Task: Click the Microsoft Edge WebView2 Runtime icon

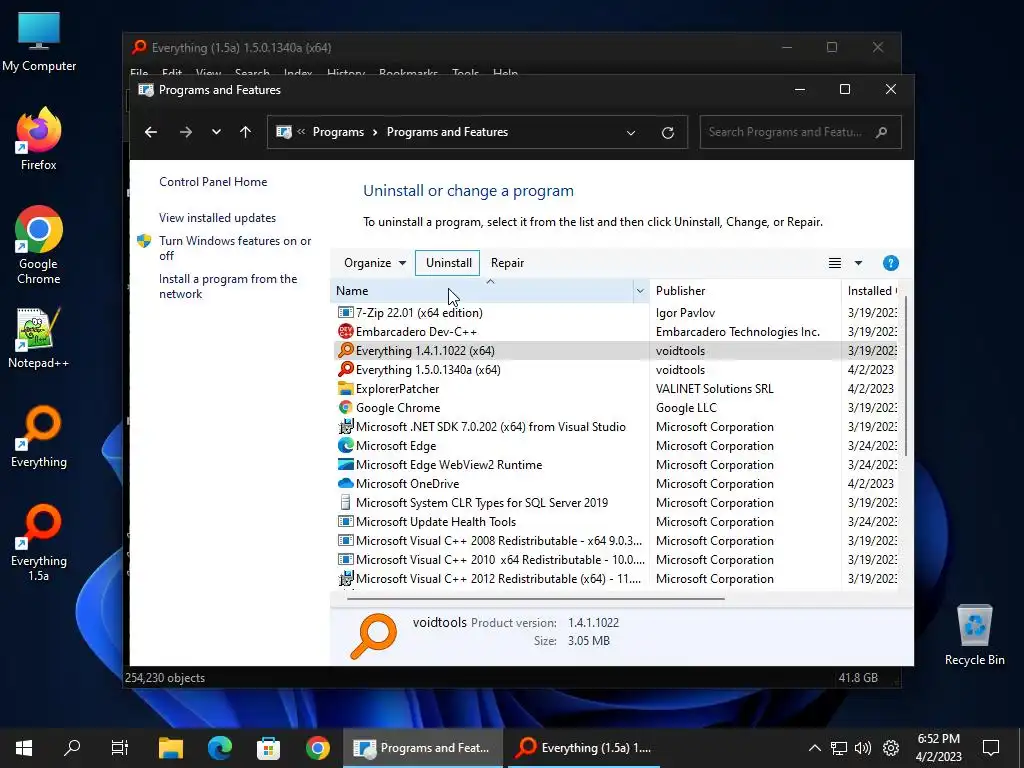Action: [345, 464]
